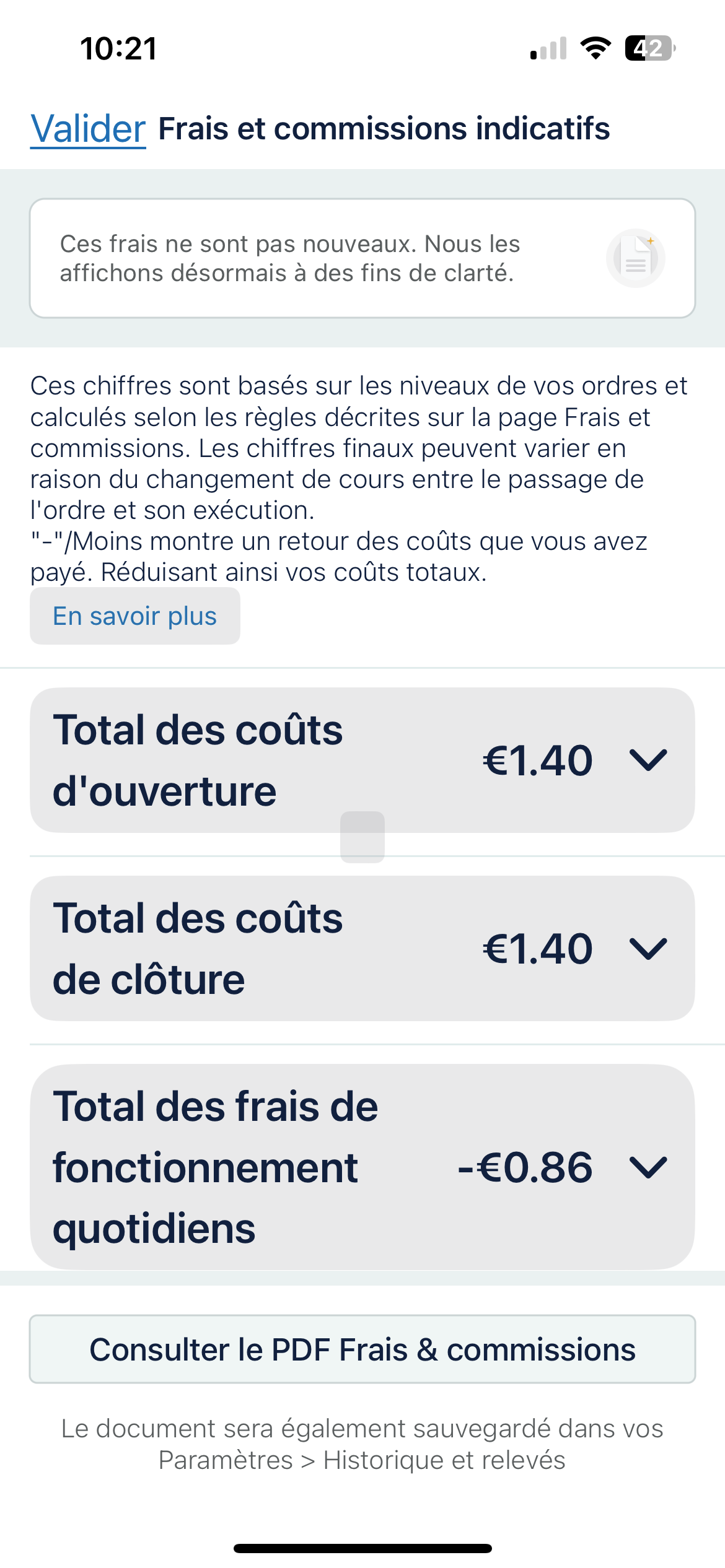
Task: Tap the €1.40 closing costs amount
Action: [x=537, y=948]
